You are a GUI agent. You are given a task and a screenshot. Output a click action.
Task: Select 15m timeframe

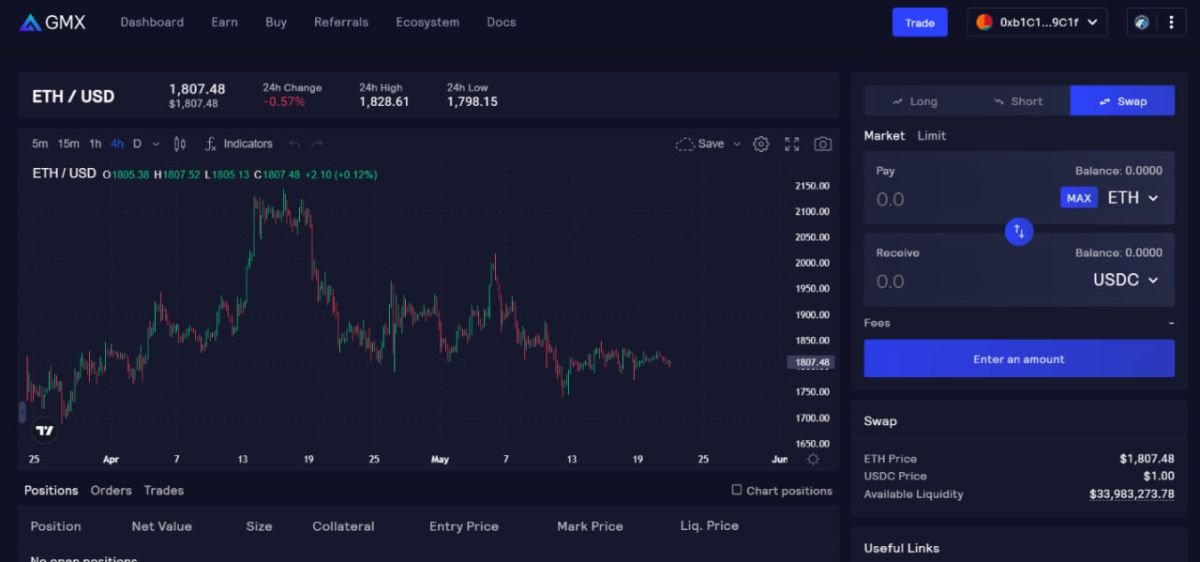[68, 144]
